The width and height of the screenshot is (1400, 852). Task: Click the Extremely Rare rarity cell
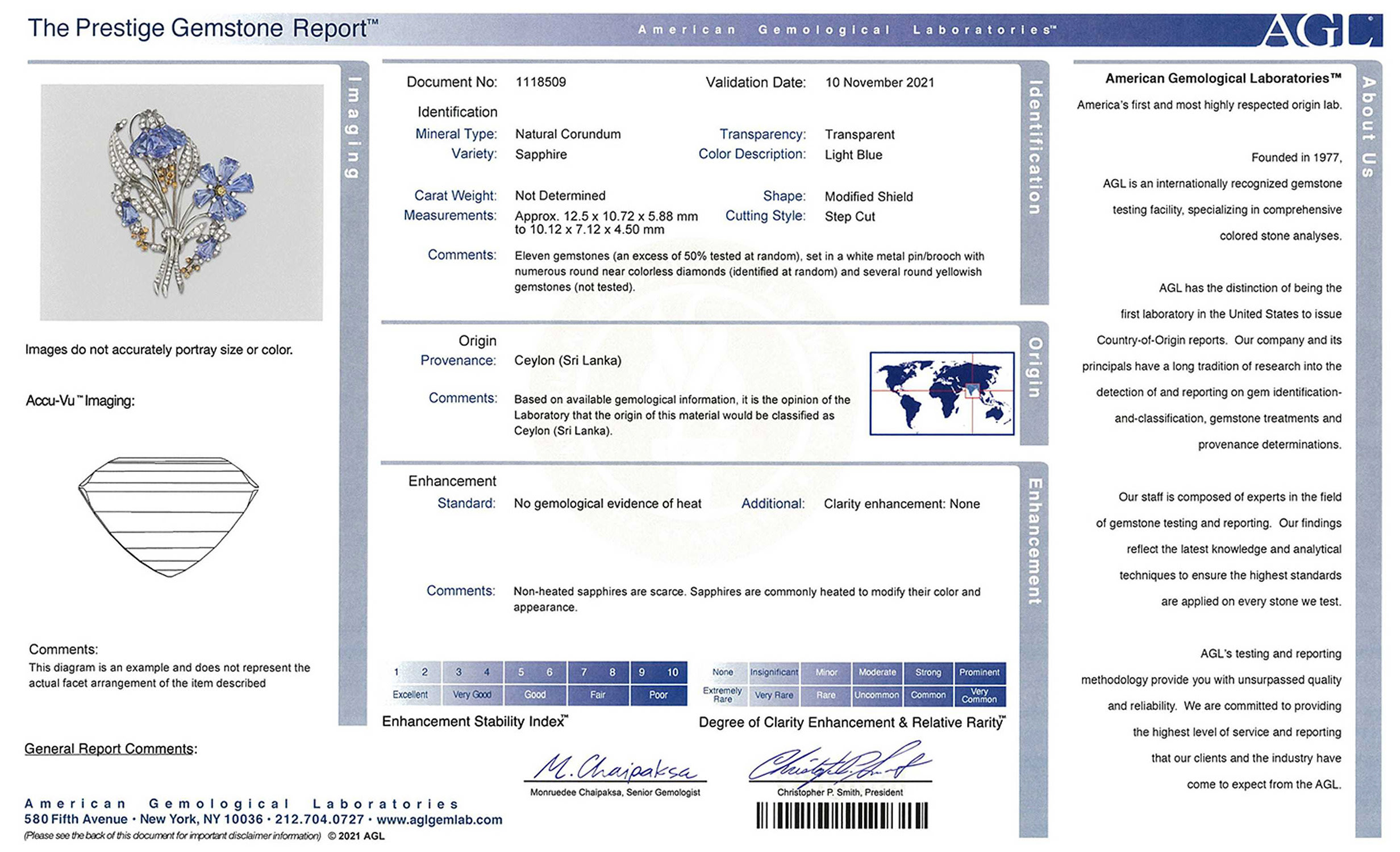coord(722,695)
